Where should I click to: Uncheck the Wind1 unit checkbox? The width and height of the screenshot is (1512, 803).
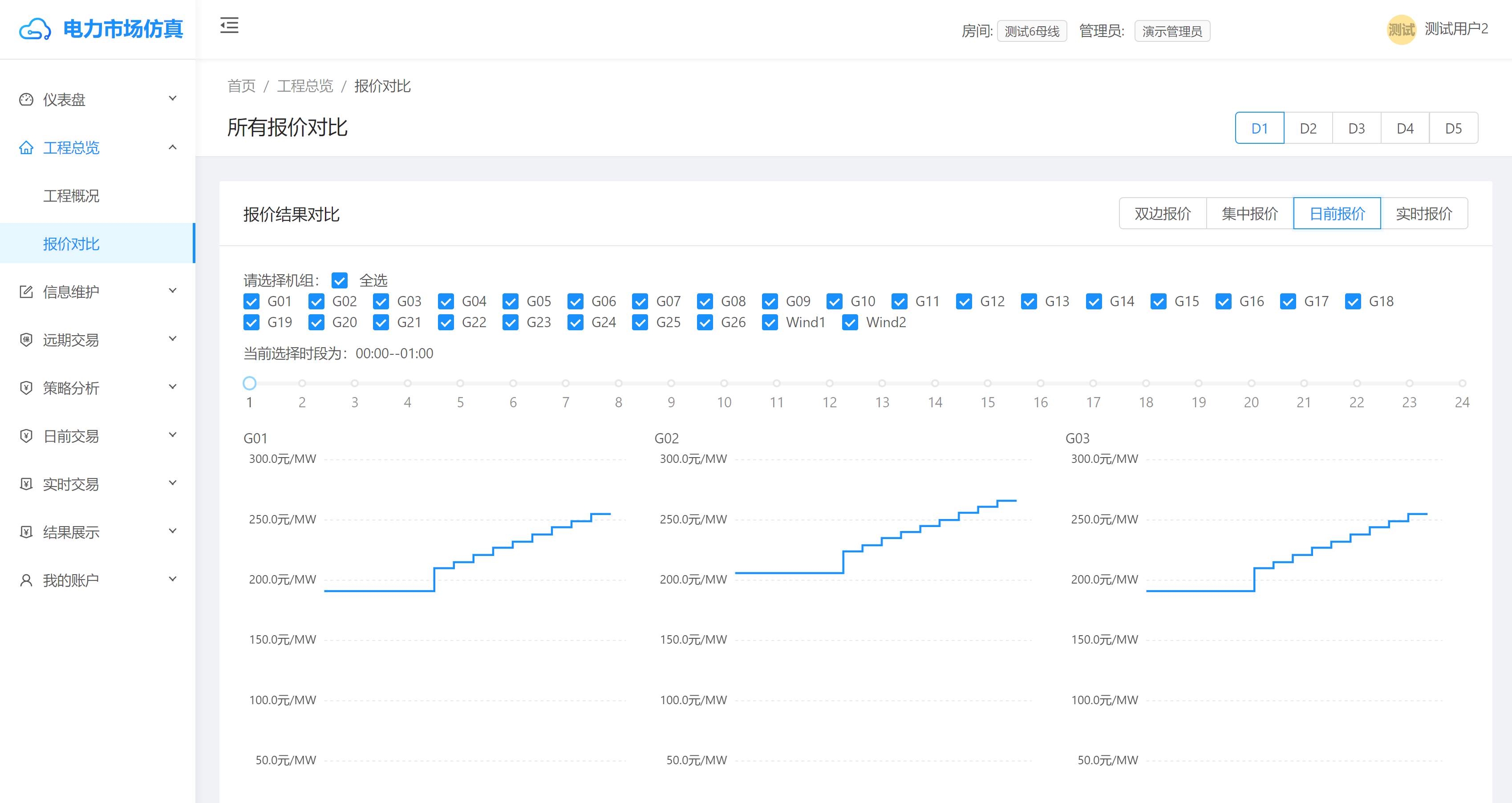(770, 323)
